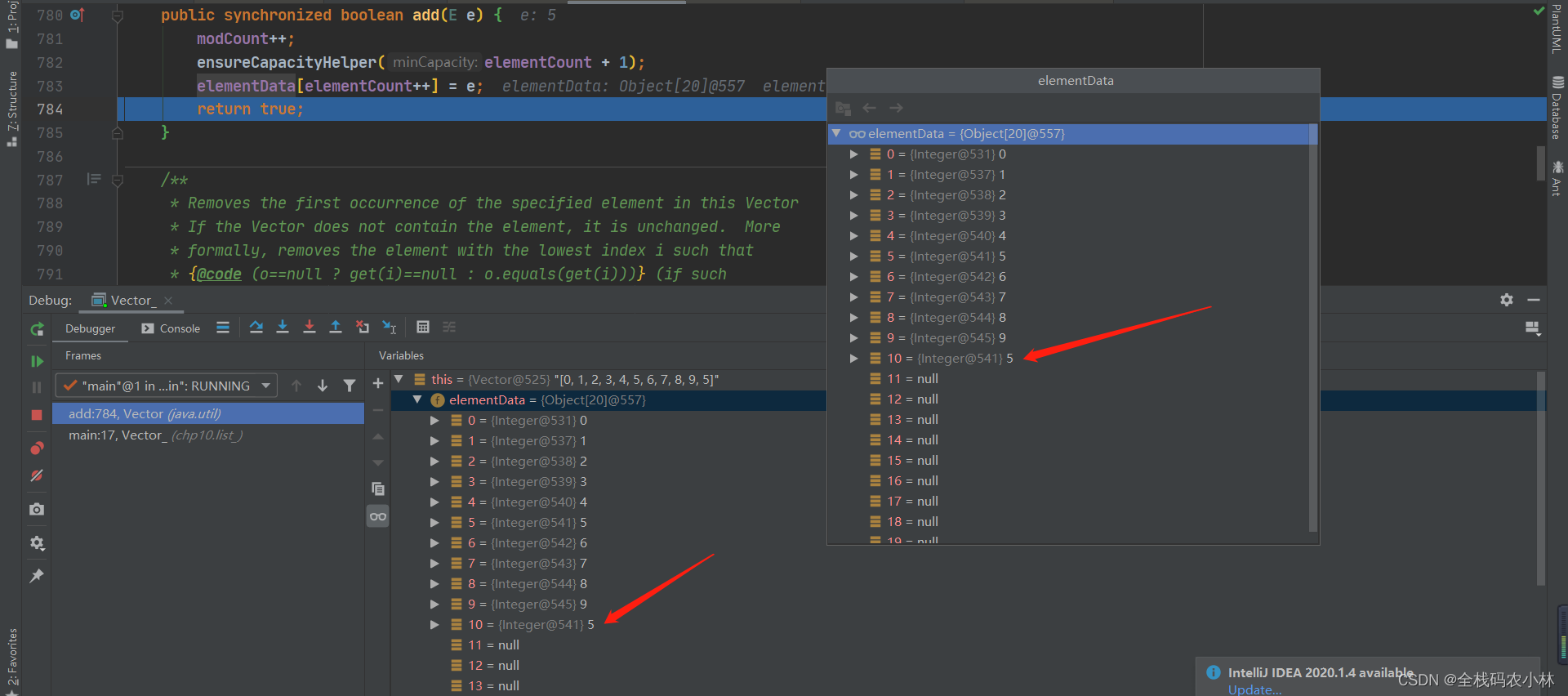The width and height of the screenshot is (1568, 696).
Task: Step into the method call
Action: pos(283,328)
